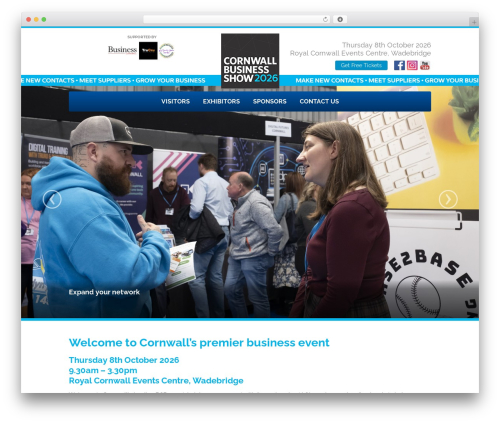Click the circular sponsor logo
Viewport: 500px width, 423px height.
click(166, 51)
